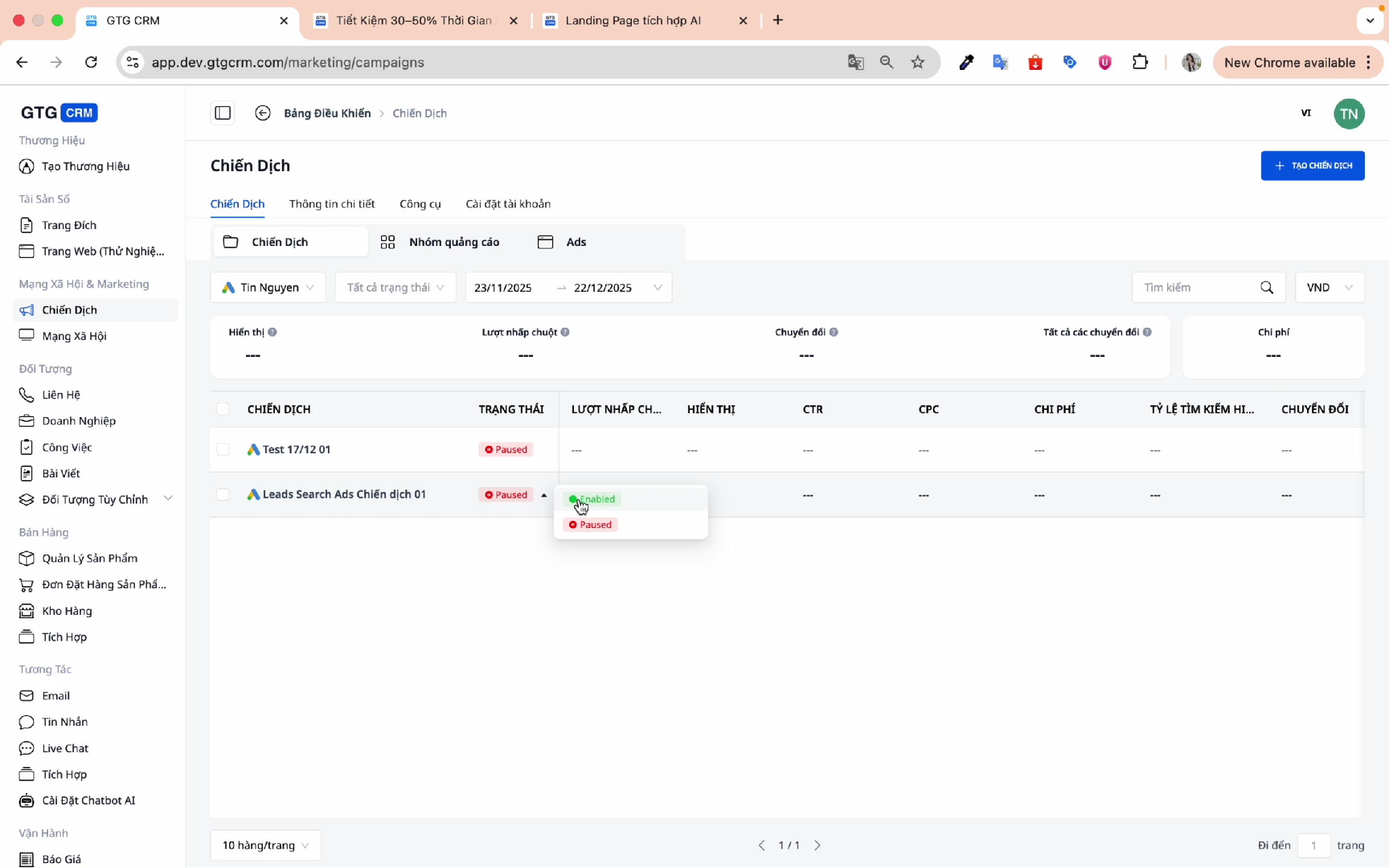This screenshot has height=868, width=1389.
Task: Check the Leads Search Ads row checkbox
Action: coord(222,495)
